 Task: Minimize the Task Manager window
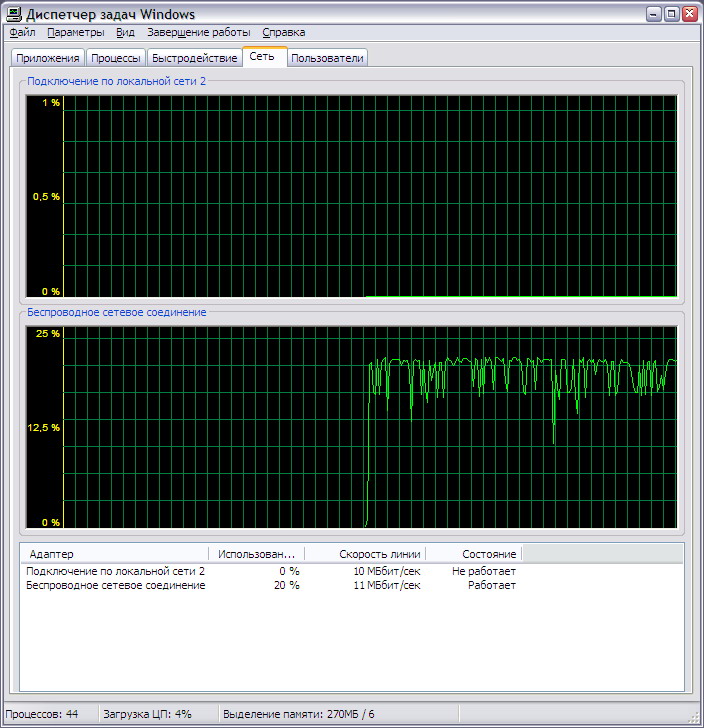pyautogui.click(x=653, y=14)
